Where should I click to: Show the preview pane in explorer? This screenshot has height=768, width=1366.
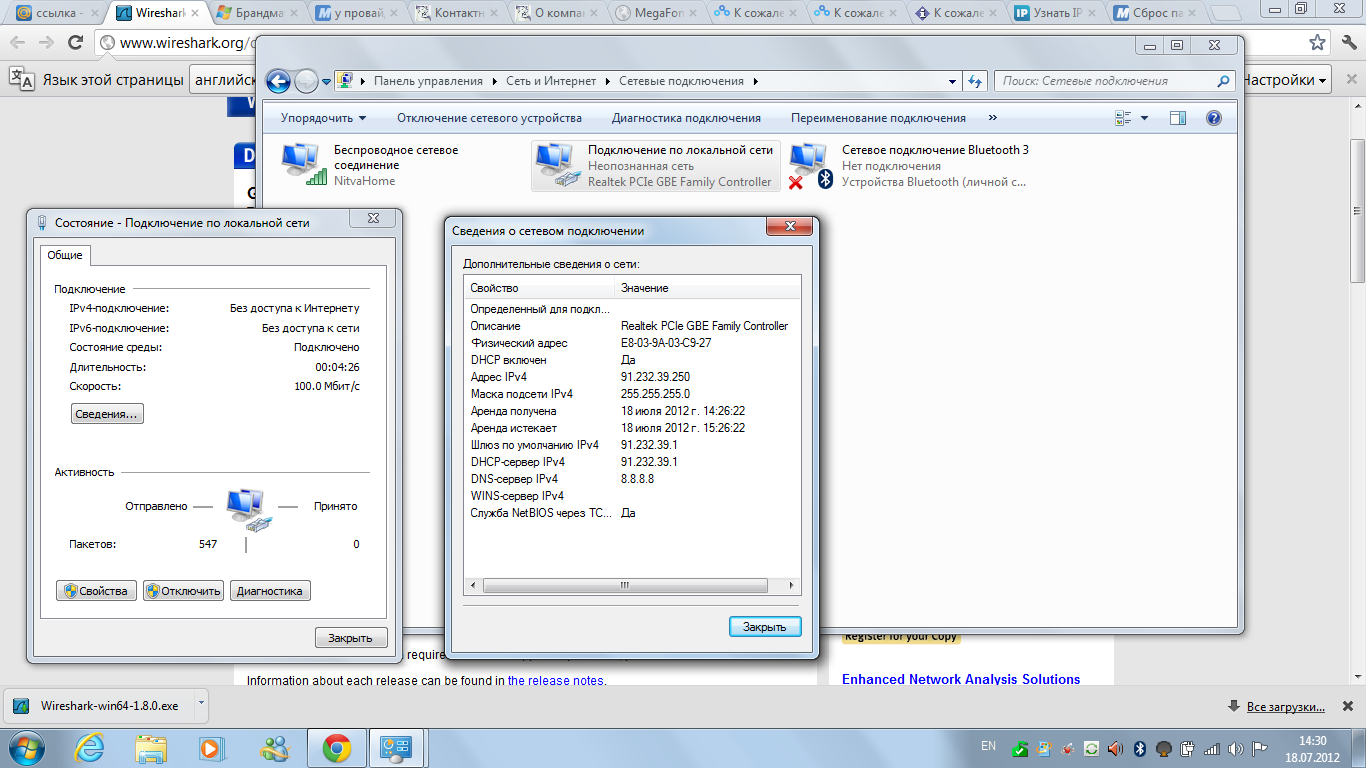coord(1178,118)
